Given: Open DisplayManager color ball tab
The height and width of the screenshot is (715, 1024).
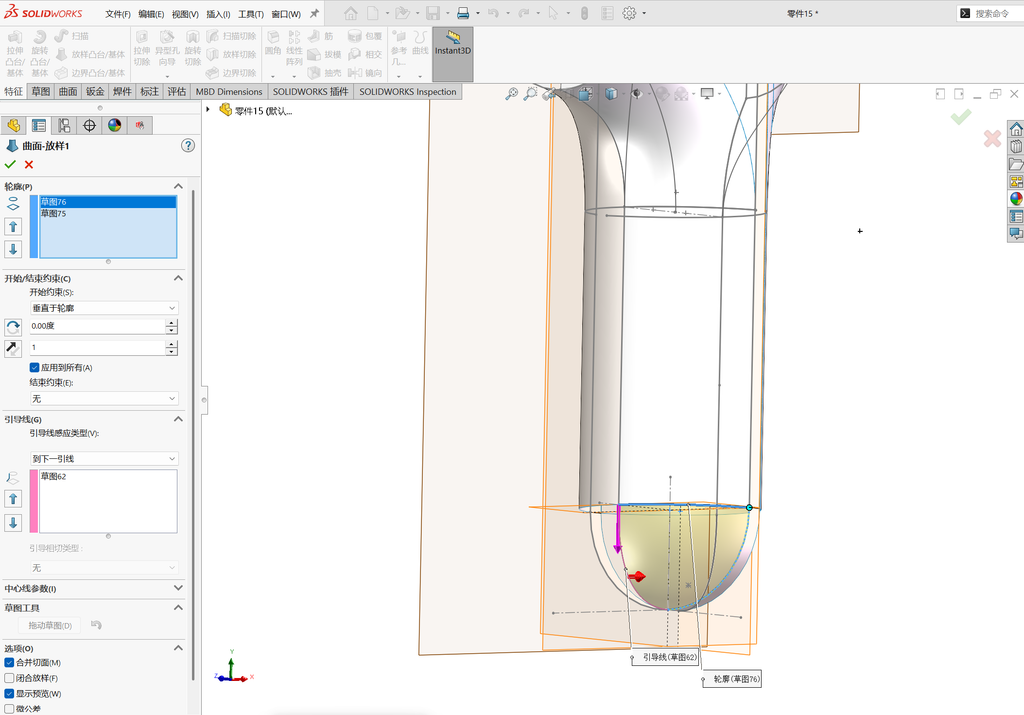Looking at the screenshot, I should (x=115, y=125).
